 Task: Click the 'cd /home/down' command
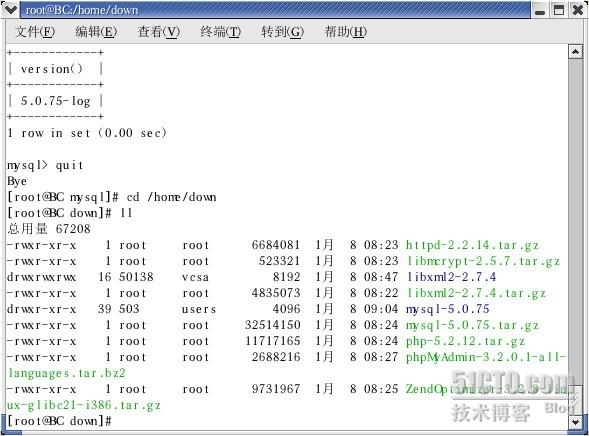pos(171,197)
